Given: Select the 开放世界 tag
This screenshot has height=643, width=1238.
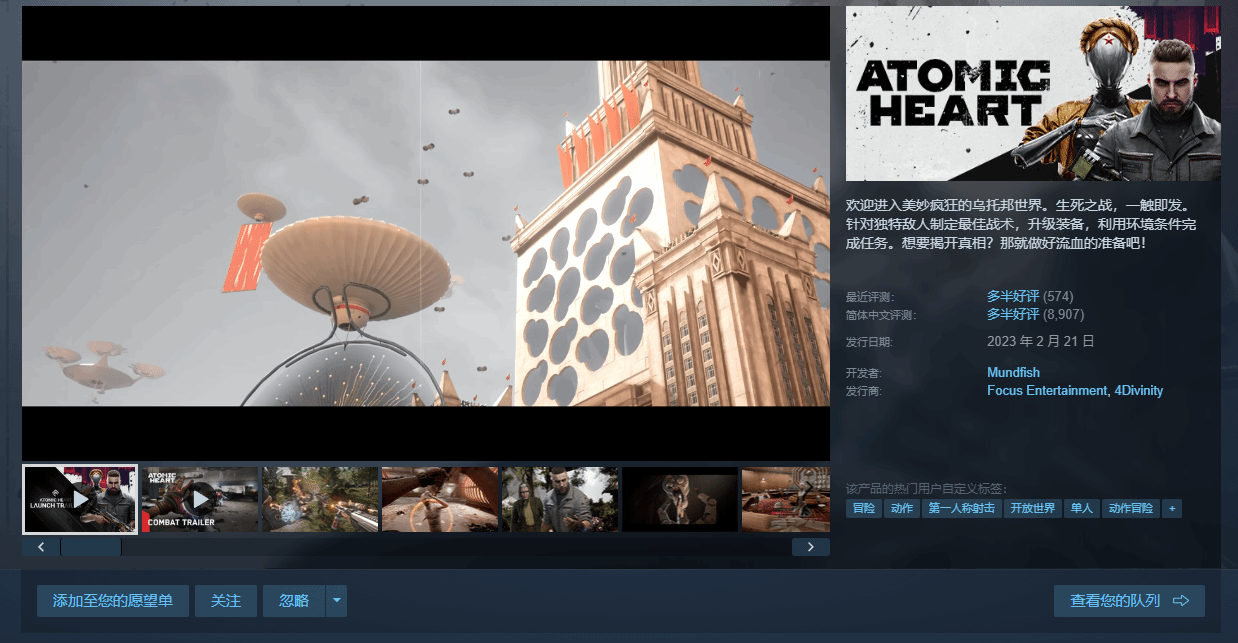Looking at the screenshot, I should pyautogui.click(x=1032, y=508).
